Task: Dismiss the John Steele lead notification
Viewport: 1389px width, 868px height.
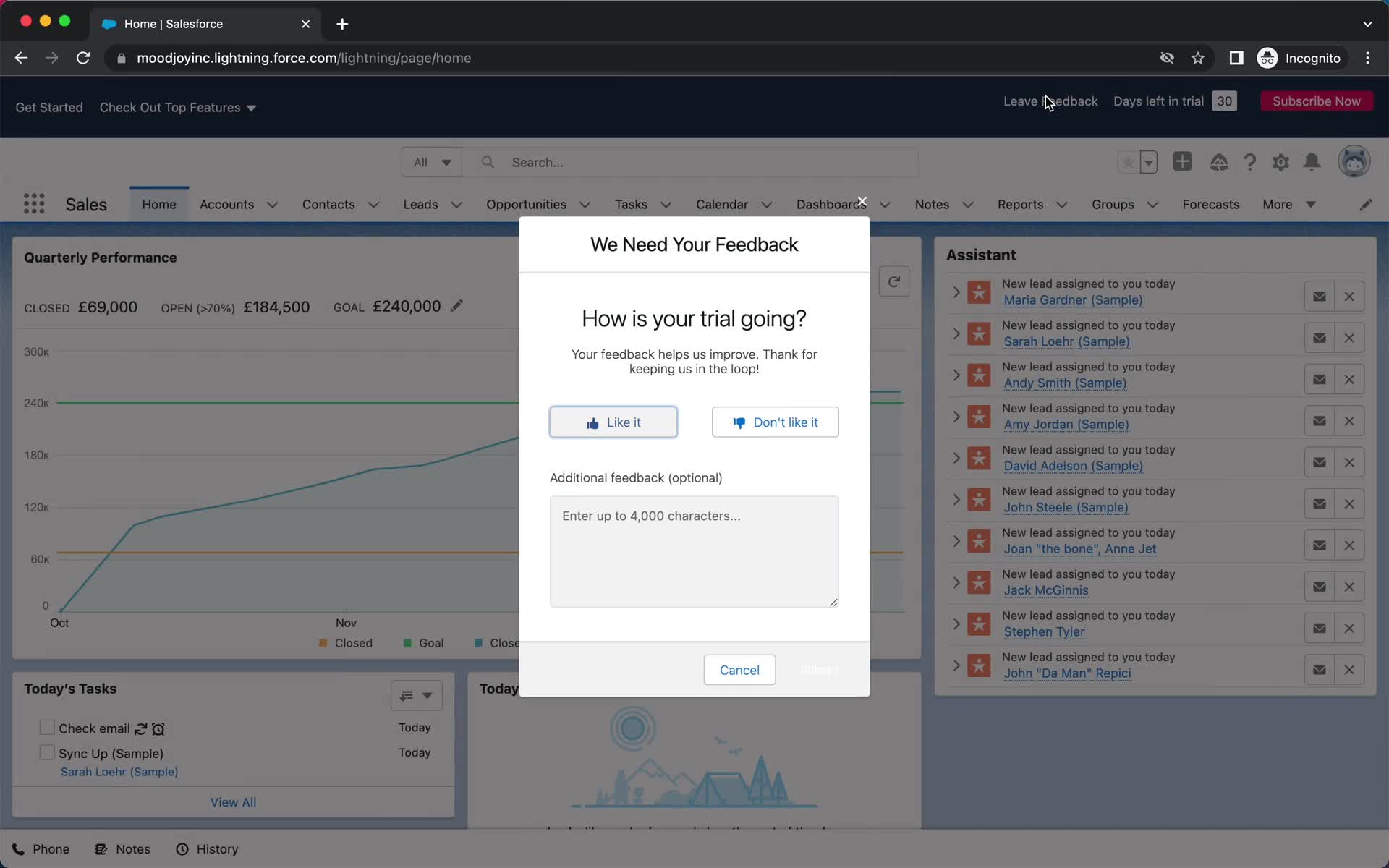Action: [1349, 504]
